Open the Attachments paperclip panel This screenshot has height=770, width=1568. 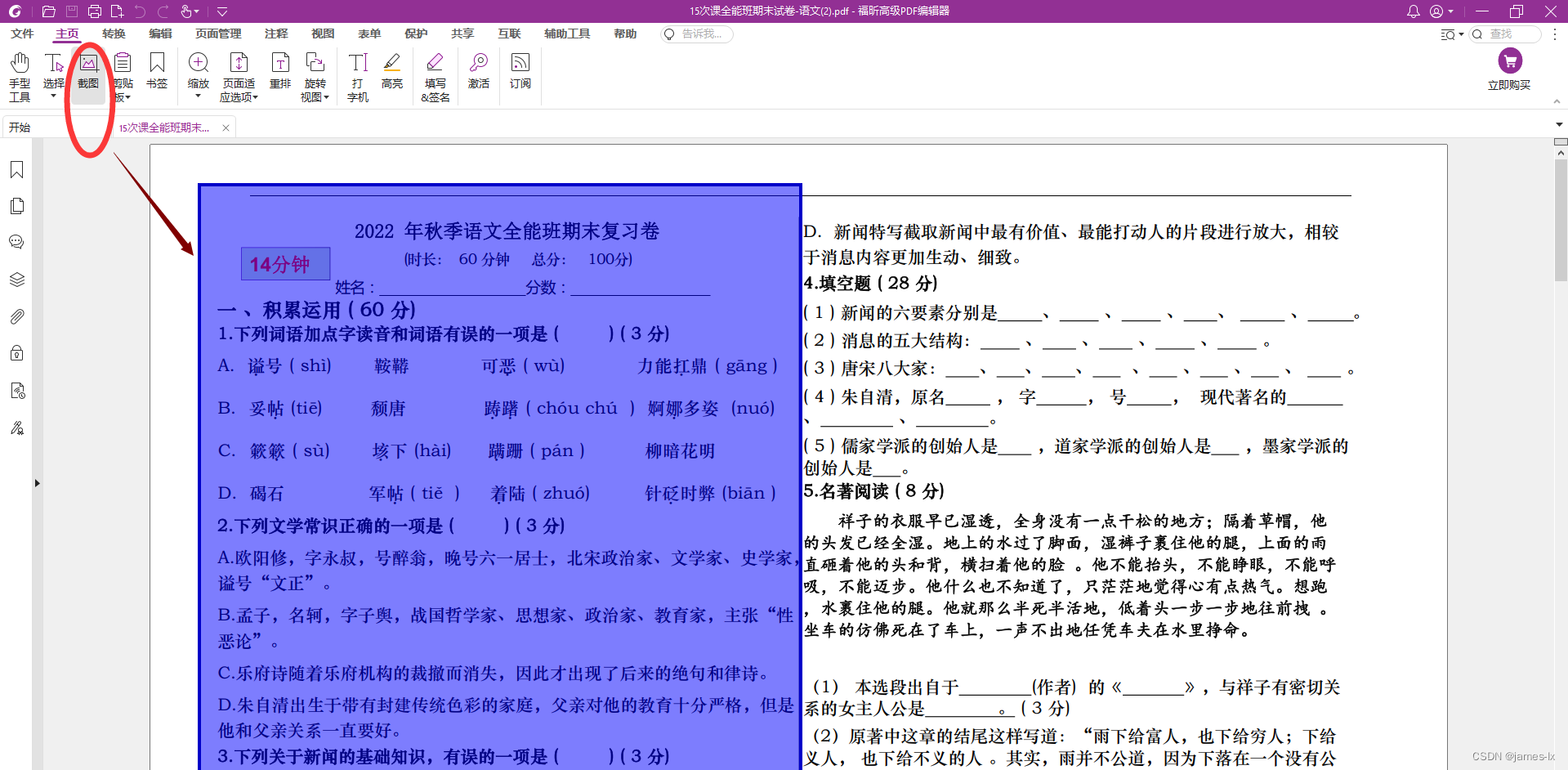click(x=17, y=316)
